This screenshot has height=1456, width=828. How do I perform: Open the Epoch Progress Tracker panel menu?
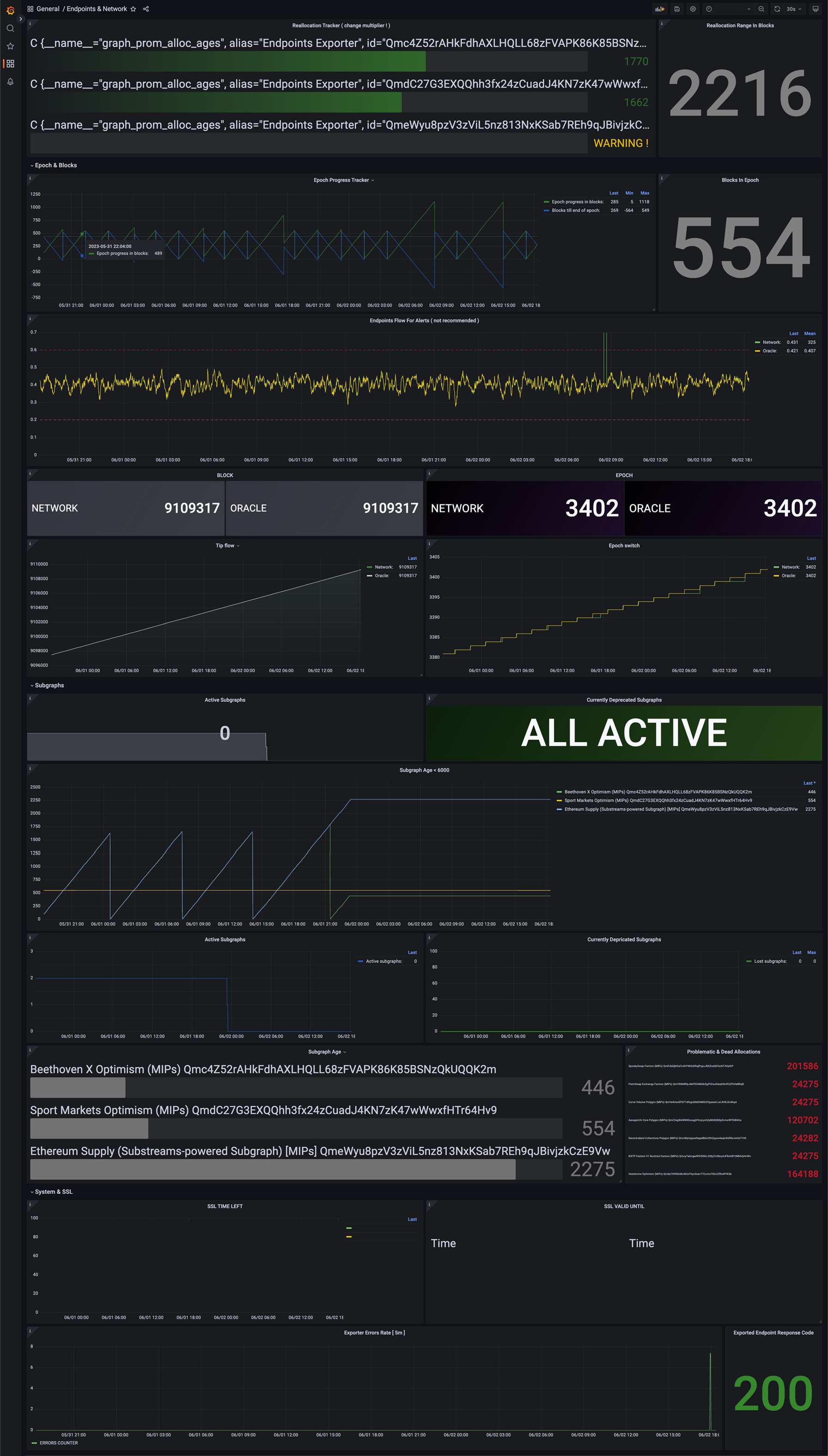[343, 180]
